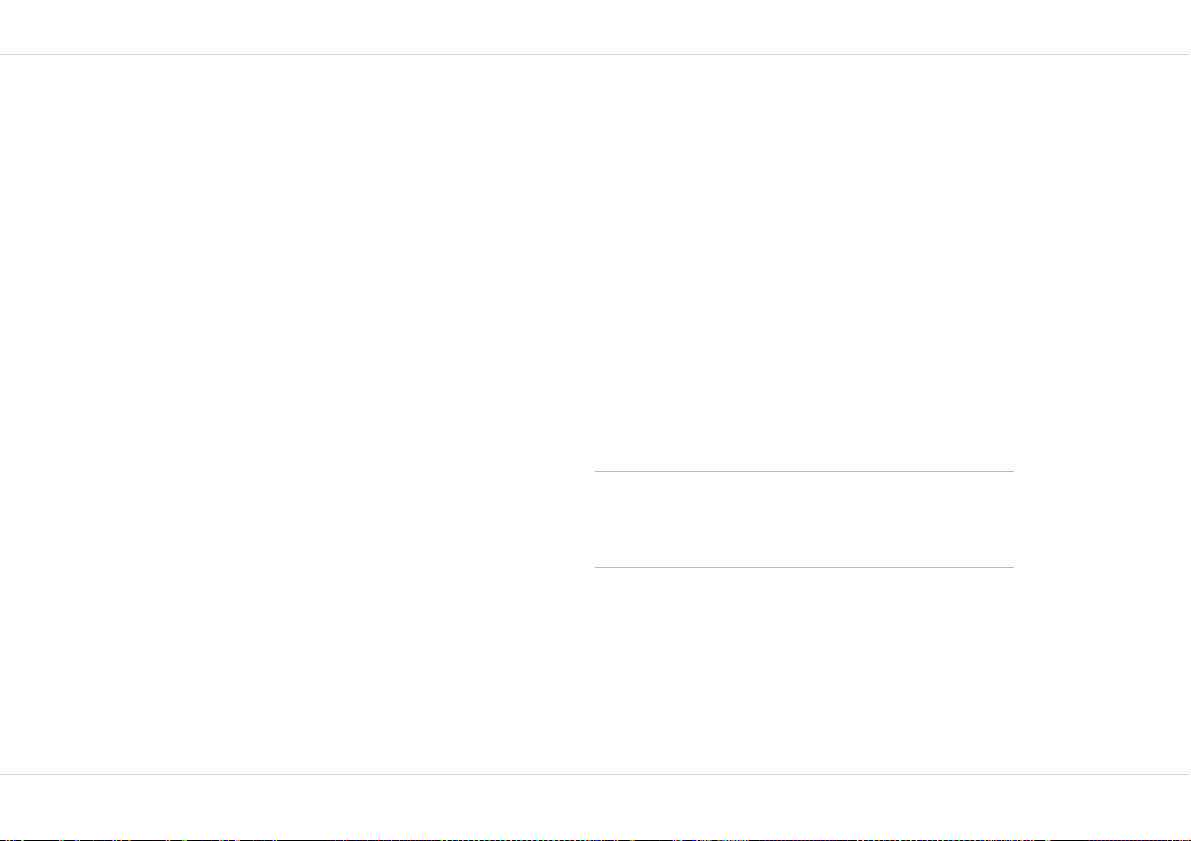Click the right end of the upper gray rule
Screen dimensions: 1191x841
pos(1013,471)
